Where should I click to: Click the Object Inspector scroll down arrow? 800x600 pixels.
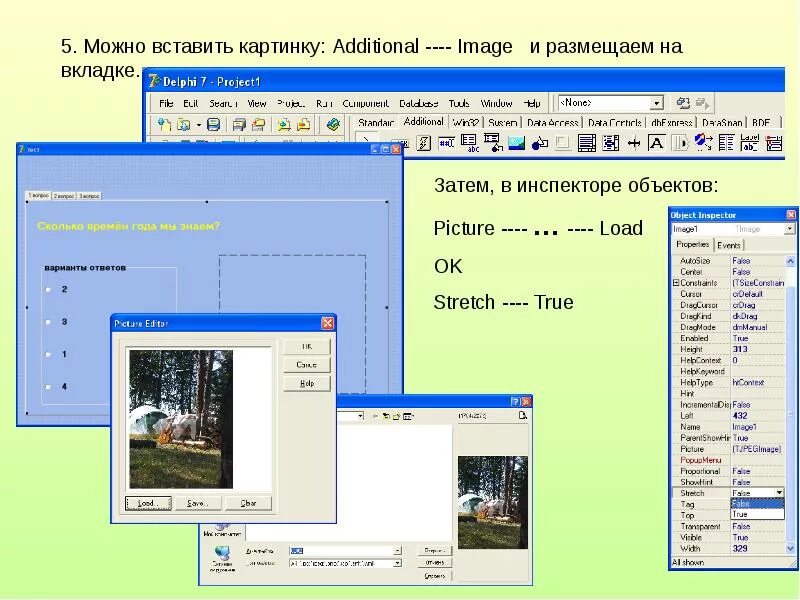click(790, 549)
